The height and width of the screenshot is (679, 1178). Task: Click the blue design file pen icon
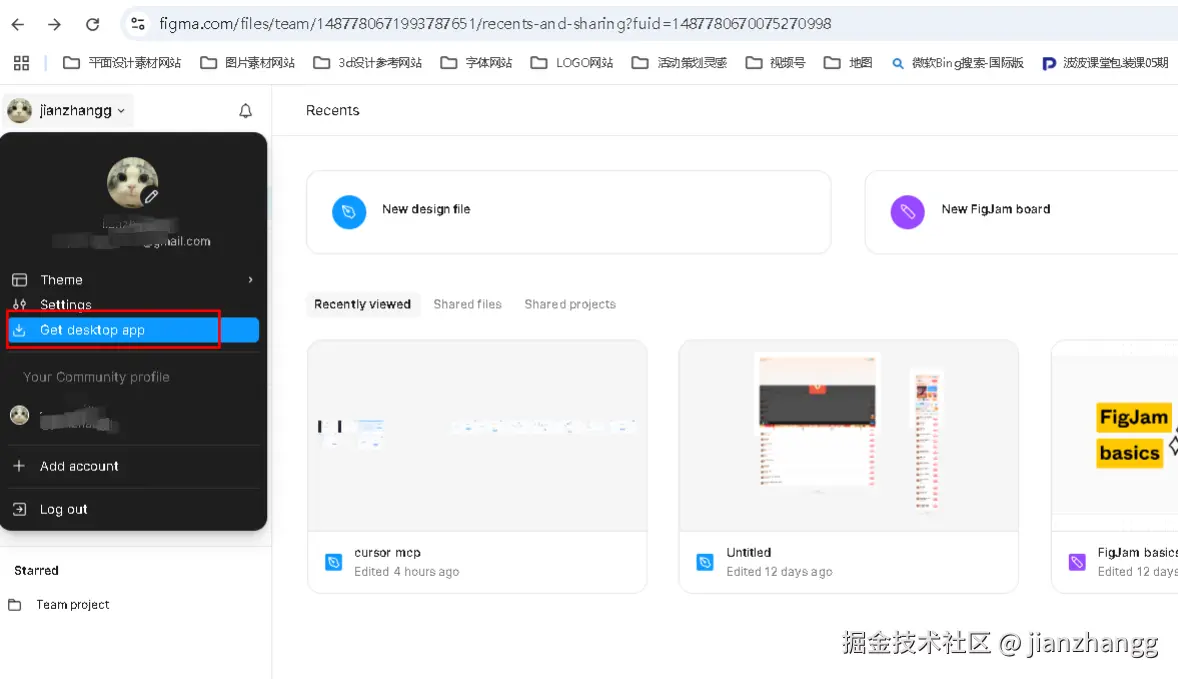point(349,212)
